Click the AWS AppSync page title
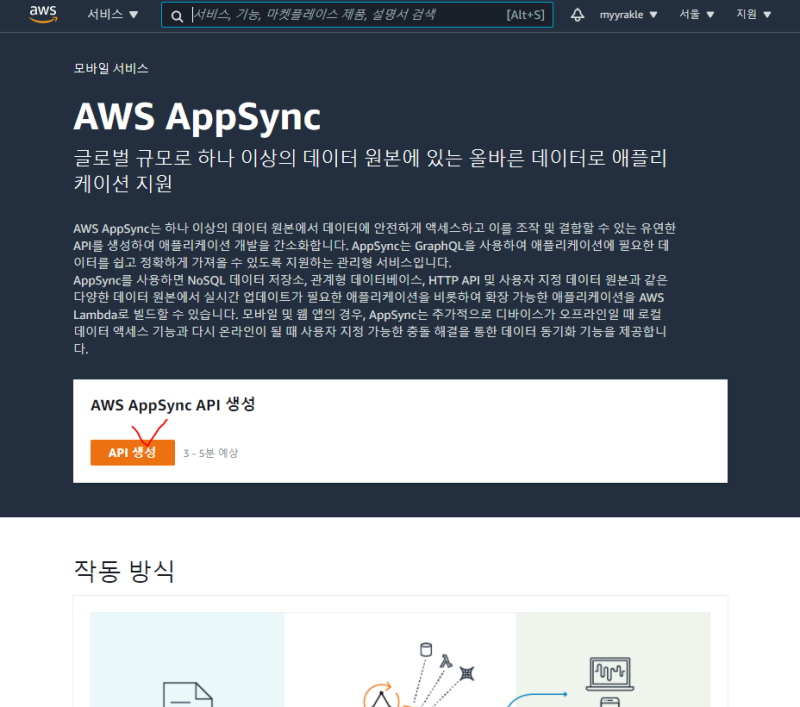This screenshot has height=707, width=800. pyautogui.click(x=197, y=117)
